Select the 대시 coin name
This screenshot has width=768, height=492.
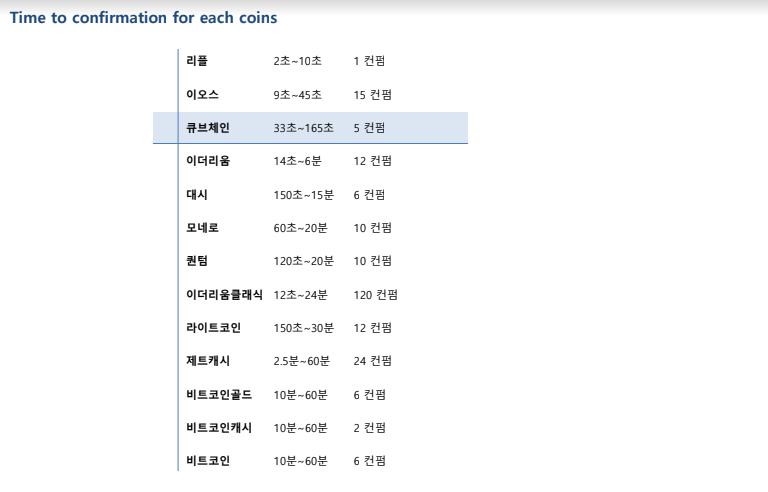click(x=197, y=195)
